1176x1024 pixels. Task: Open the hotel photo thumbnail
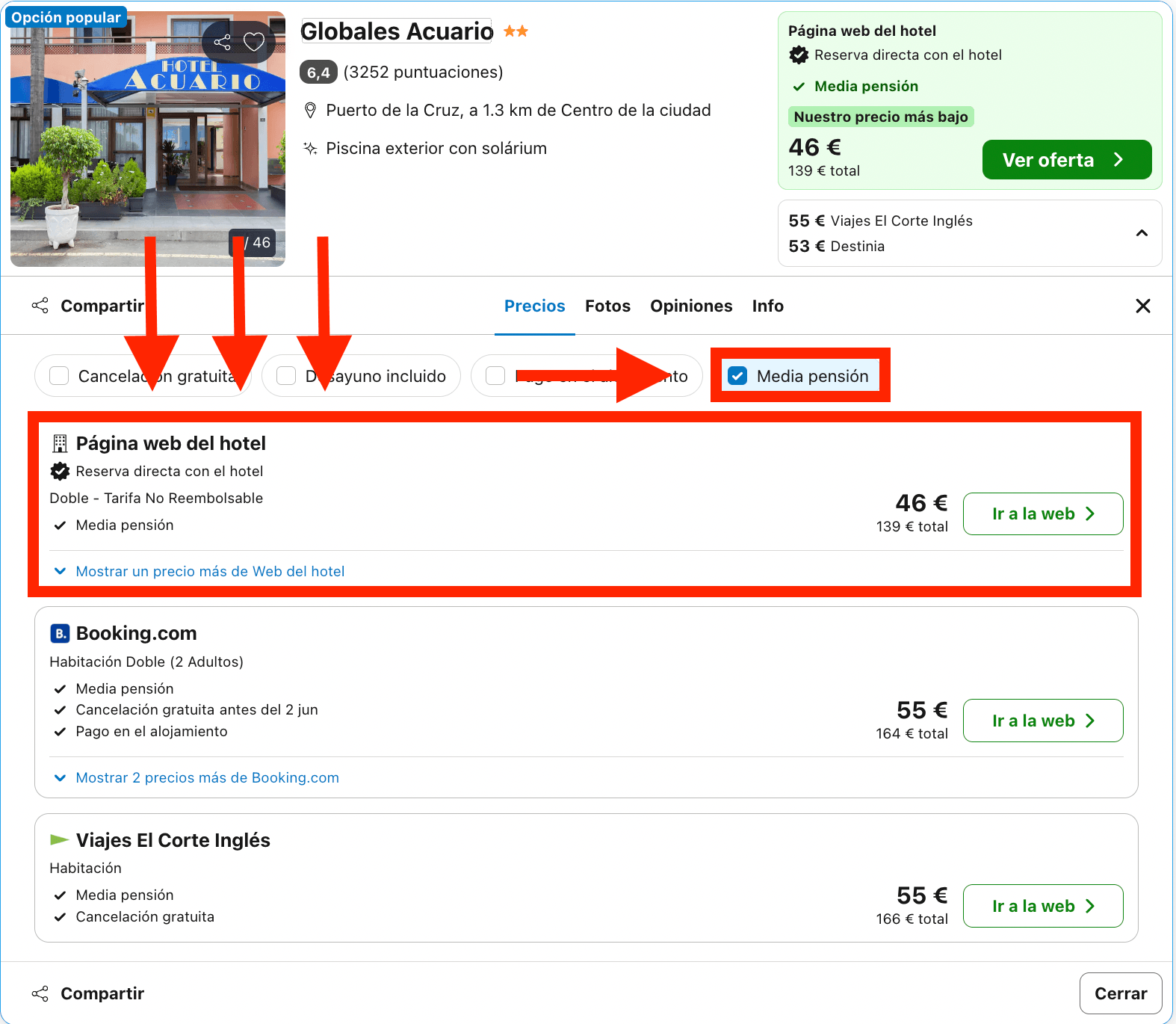coord(148,139)
